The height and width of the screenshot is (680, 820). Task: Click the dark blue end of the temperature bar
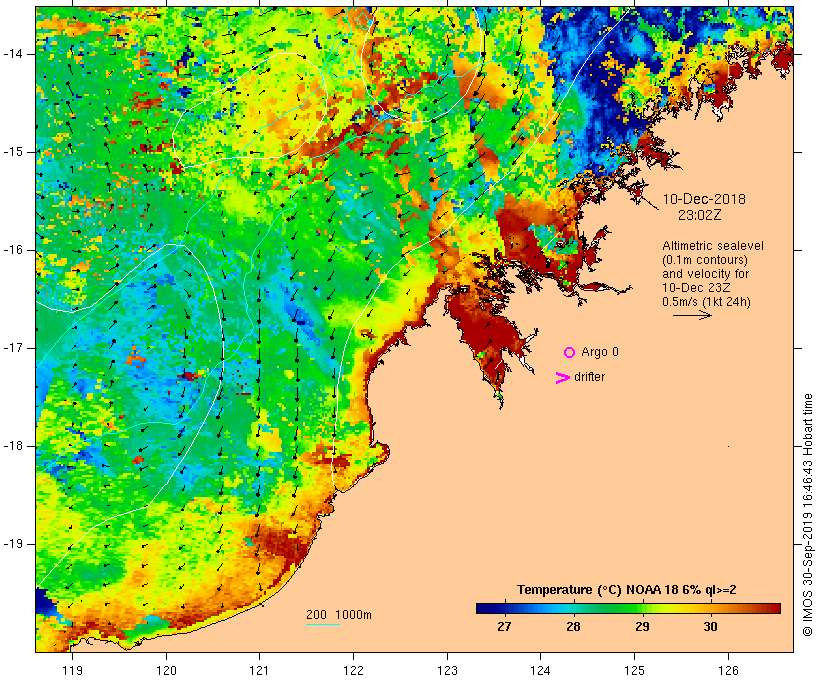point(483,608)
